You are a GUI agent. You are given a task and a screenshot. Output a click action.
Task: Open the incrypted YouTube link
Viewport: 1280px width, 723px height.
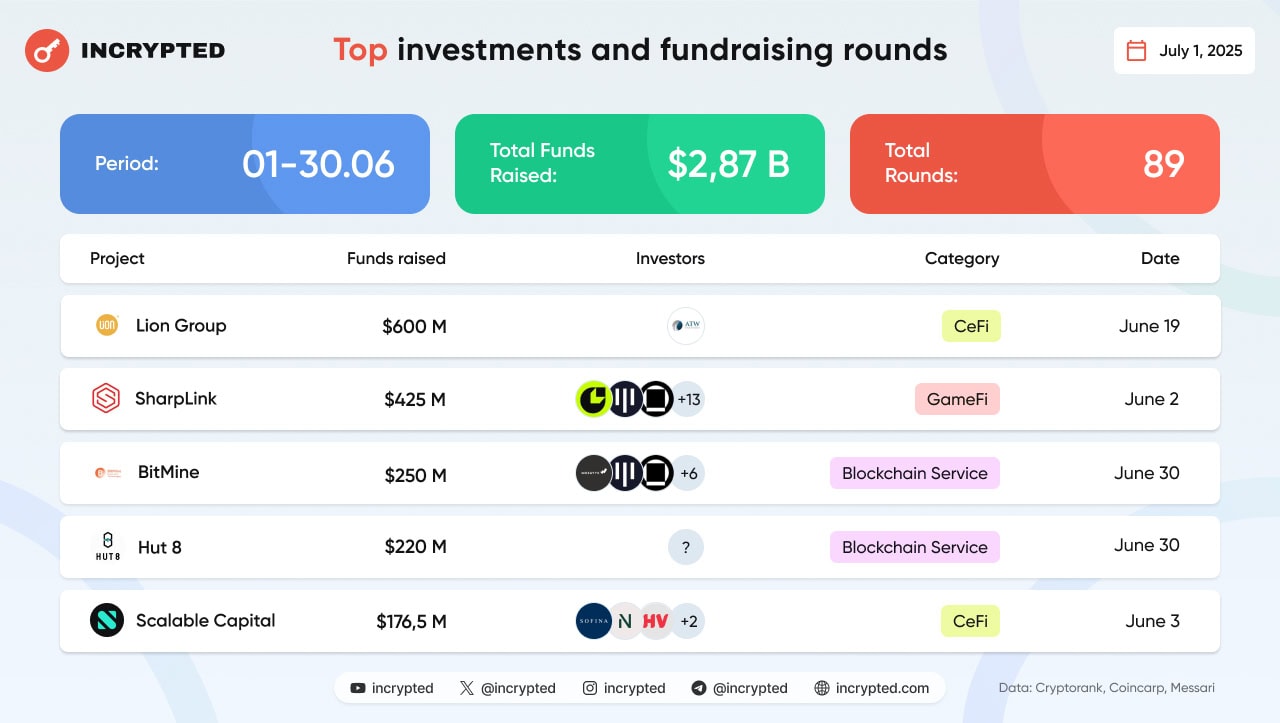392,688
